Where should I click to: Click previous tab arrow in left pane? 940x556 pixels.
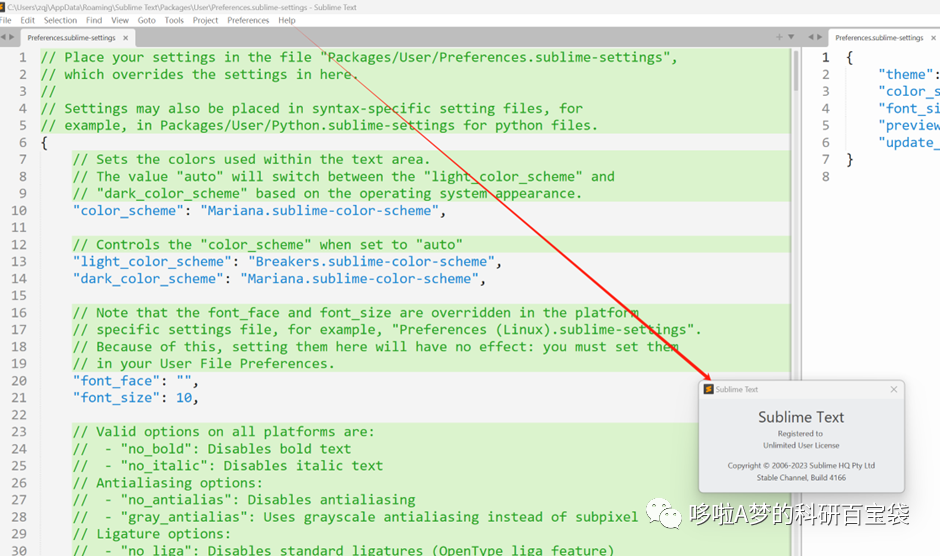[x=4, y=37]
